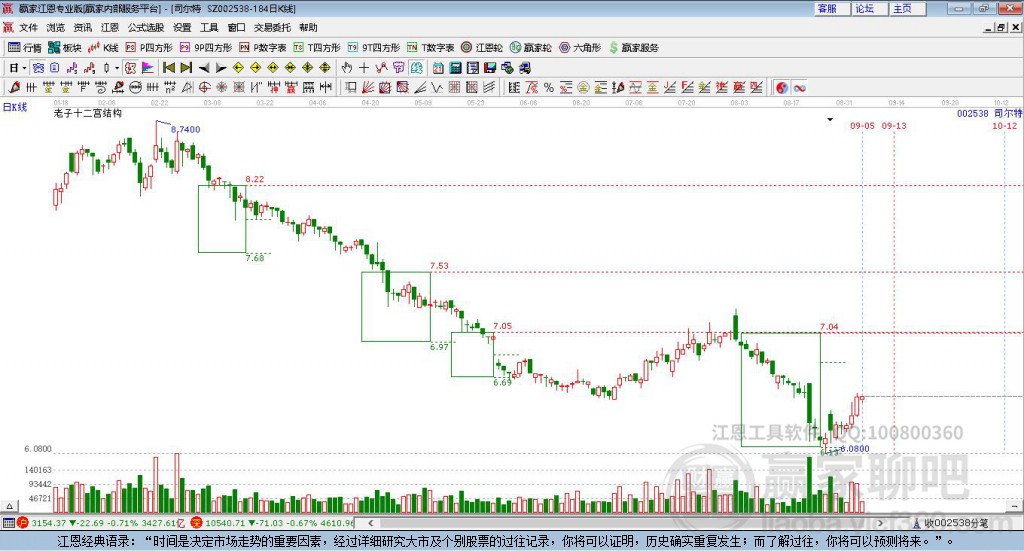The image size is (1024, 551).
Task: Click the stock code 002538 label
Action: click(x=972, y=113)
